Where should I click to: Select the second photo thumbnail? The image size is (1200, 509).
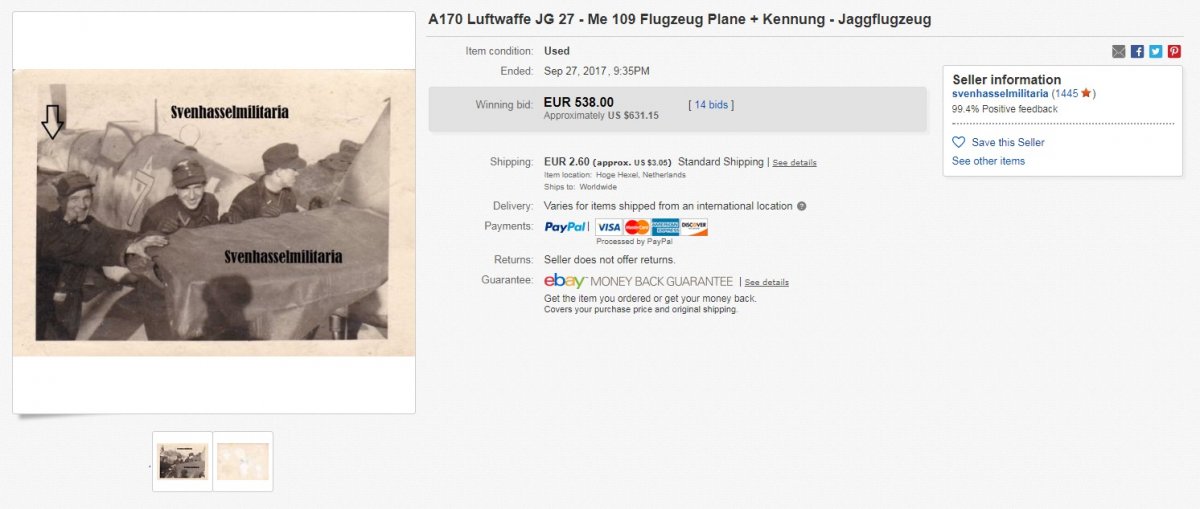point(243,461)
